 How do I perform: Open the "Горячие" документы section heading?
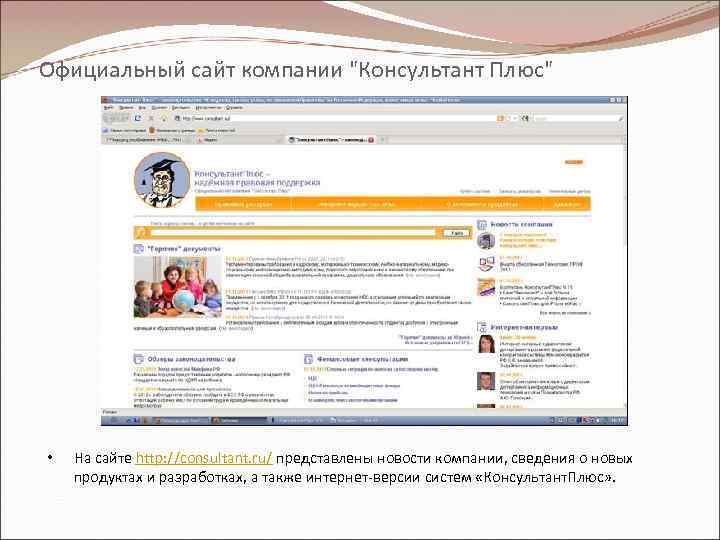[x=184, y=249]
